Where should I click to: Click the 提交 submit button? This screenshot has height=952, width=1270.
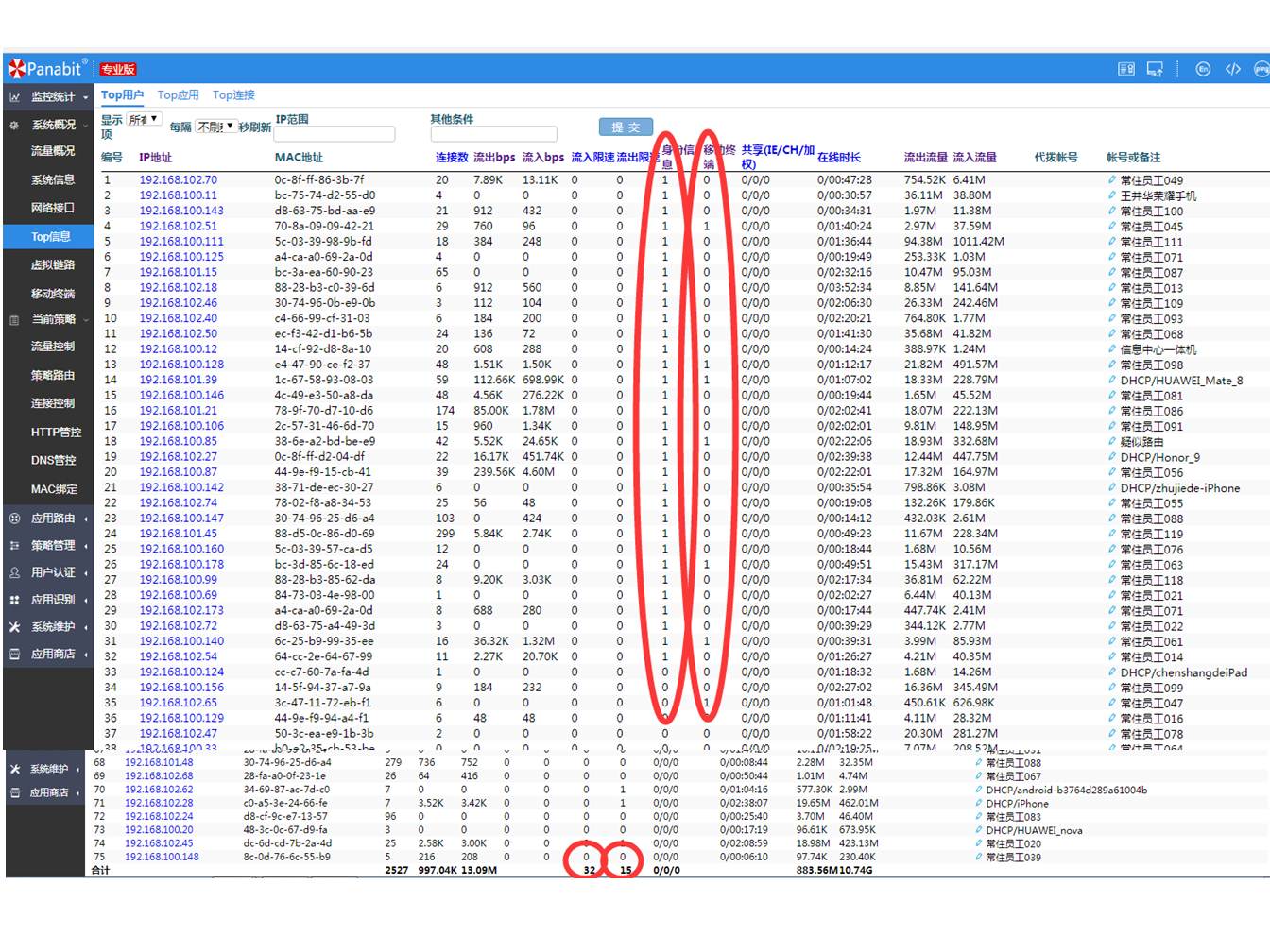click(x=626, y=127)
